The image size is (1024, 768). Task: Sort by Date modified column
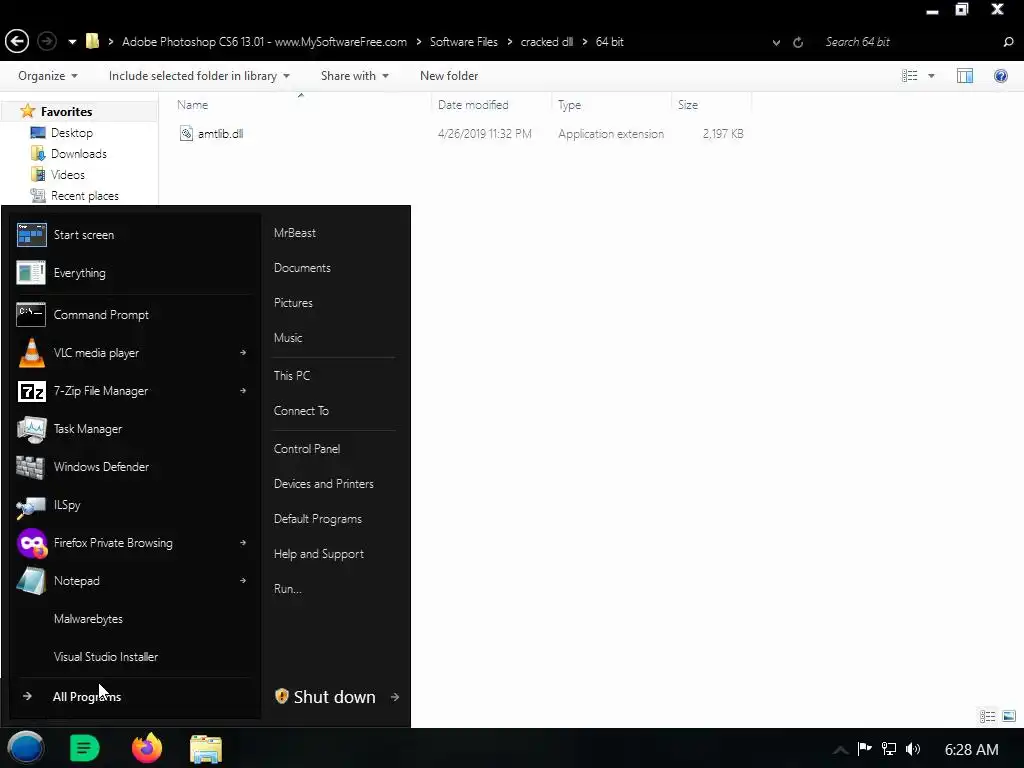473,105
